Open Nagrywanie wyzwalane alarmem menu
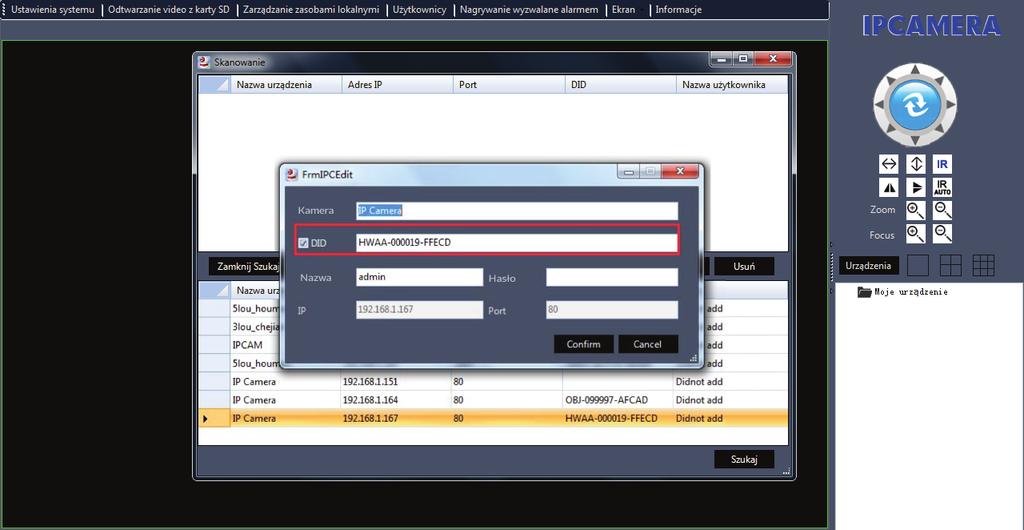The image size is (1024, 530). click(529, 10)
